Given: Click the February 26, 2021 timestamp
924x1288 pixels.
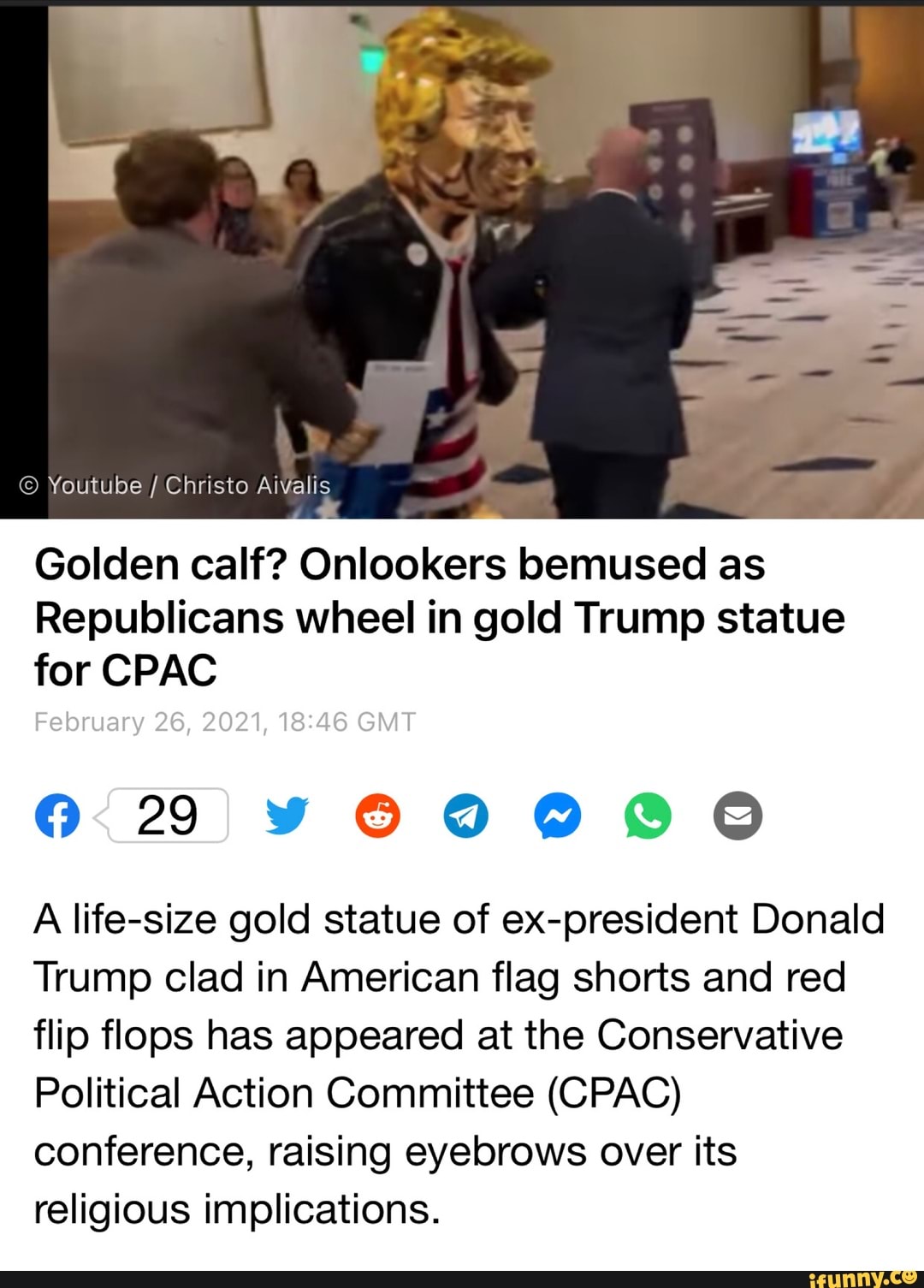Looking at the screenshot, I should click(225, 721).
